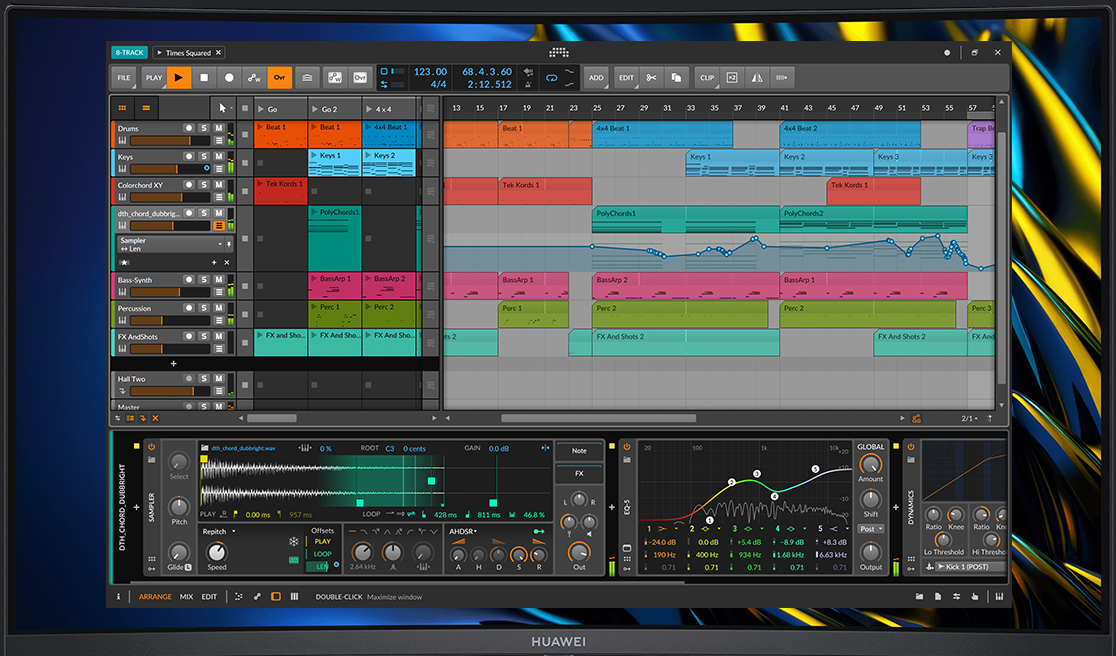This screenshot has width=1116, height=656.
Task: Click the copy icon beside scissors
Action: click(x=676, y=77)
